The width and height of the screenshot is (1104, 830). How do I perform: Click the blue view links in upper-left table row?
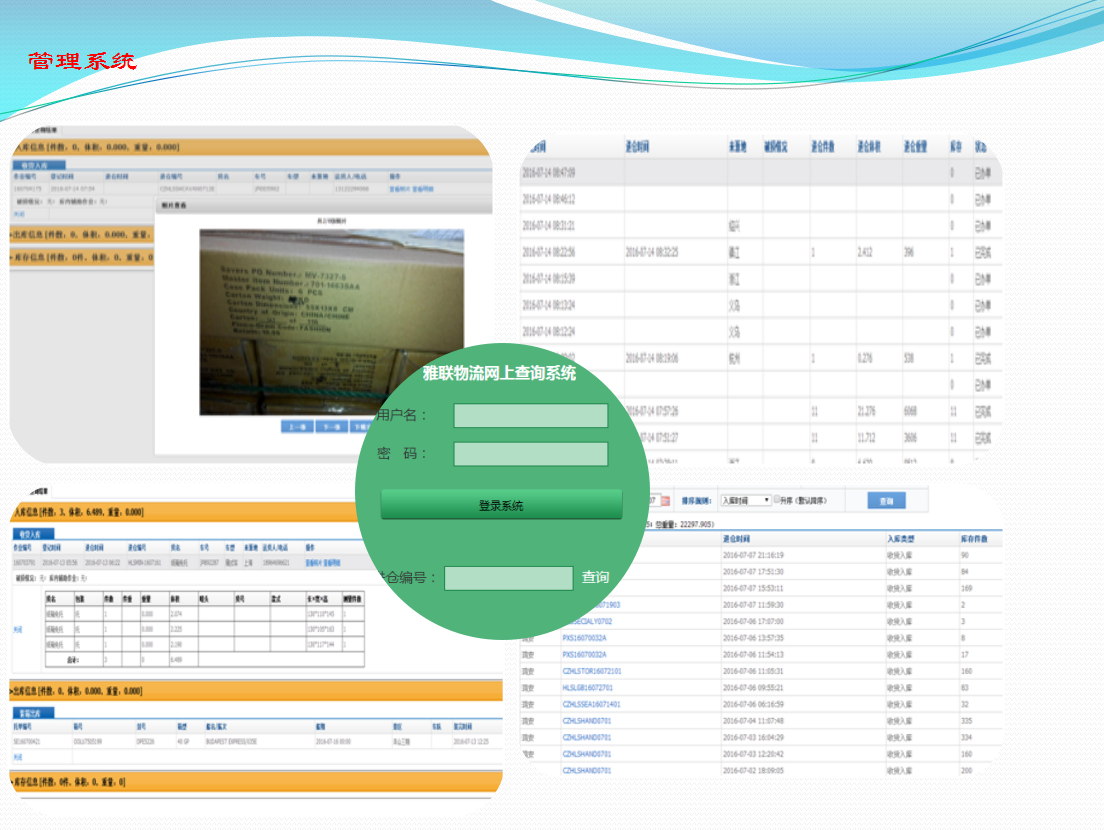[x=412, y=189]
